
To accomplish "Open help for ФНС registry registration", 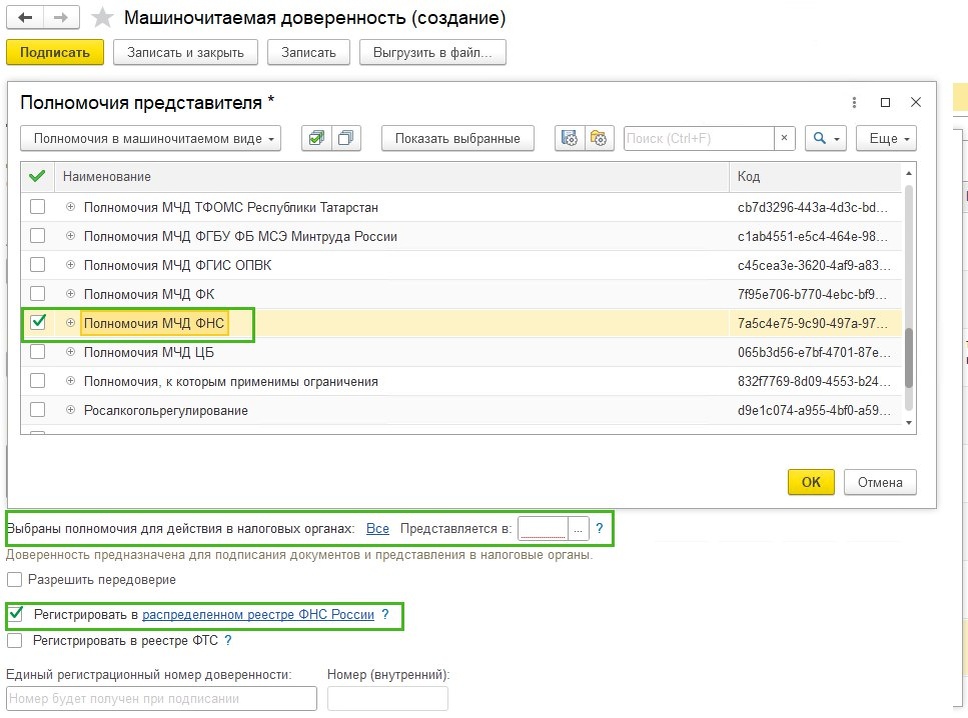I will point(385,614).
